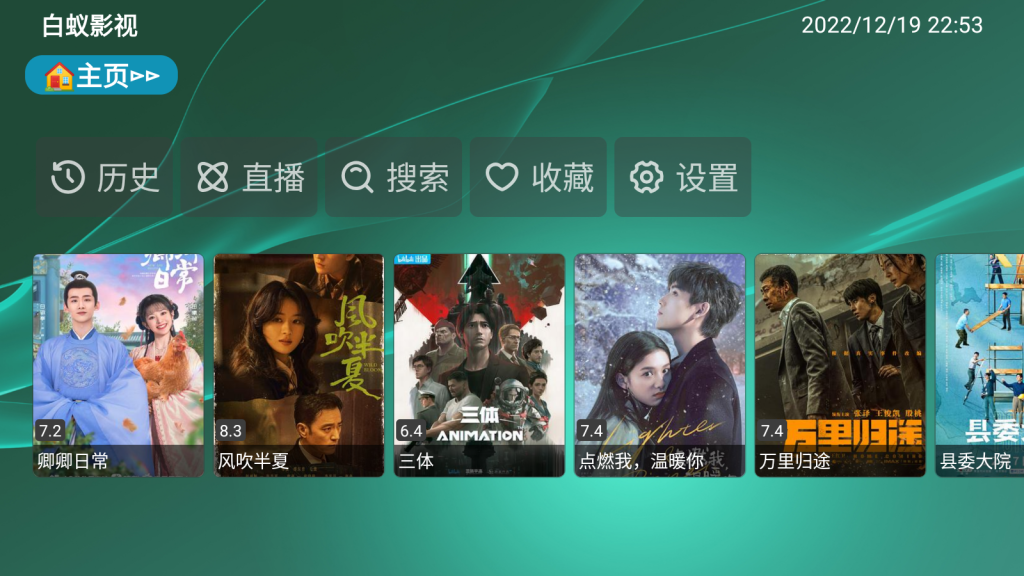Open the 三体 animation poster

[x=479, y=365]
